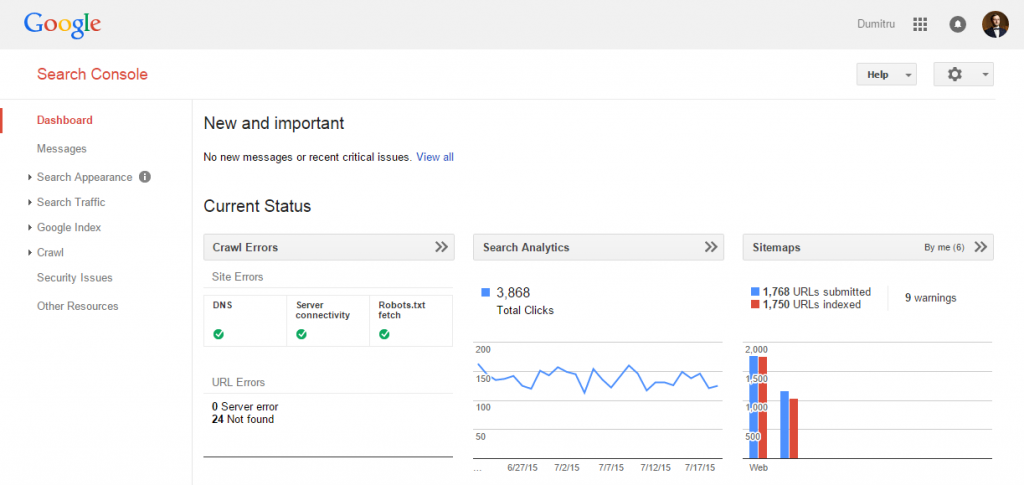1024x485 pixels.
Task: Click the View all link
Action: point(435,157)
